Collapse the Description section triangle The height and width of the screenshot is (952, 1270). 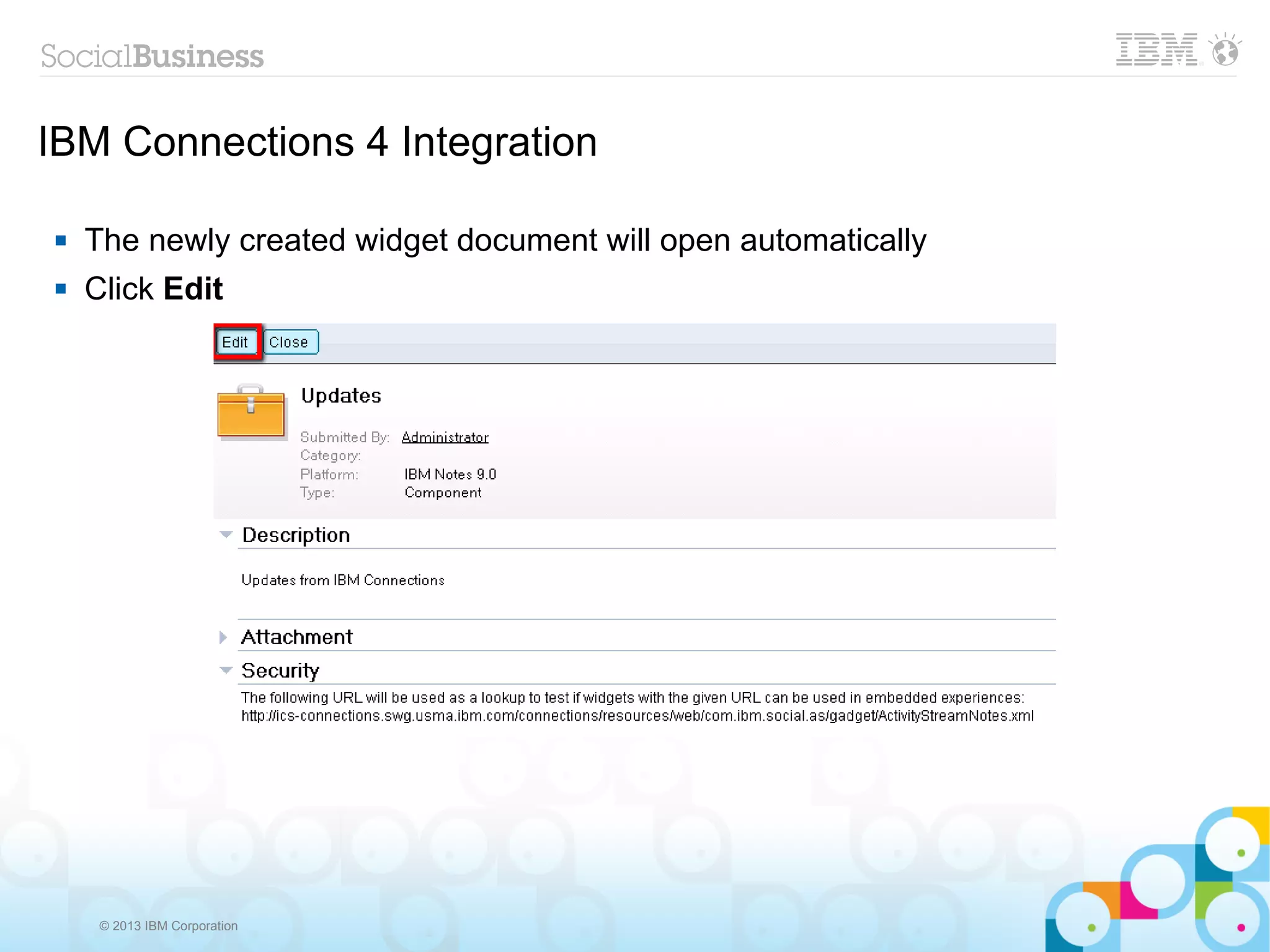226,534
